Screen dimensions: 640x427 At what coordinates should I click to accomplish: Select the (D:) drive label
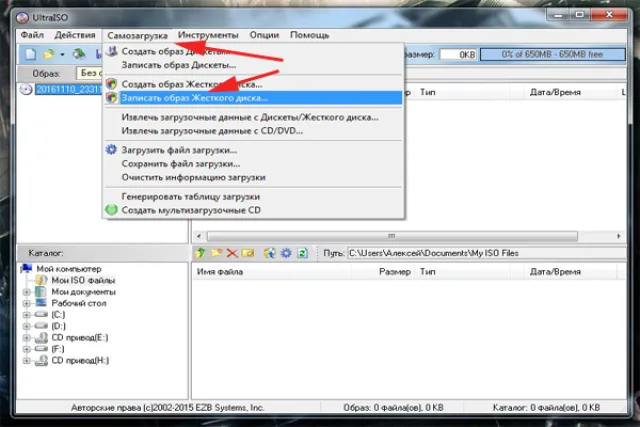coord(58,326)
